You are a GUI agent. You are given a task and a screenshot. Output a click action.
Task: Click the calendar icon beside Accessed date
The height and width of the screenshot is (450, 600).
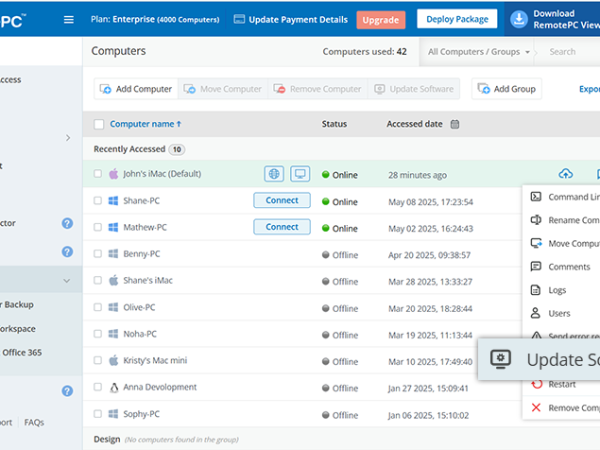coord(455,124)
